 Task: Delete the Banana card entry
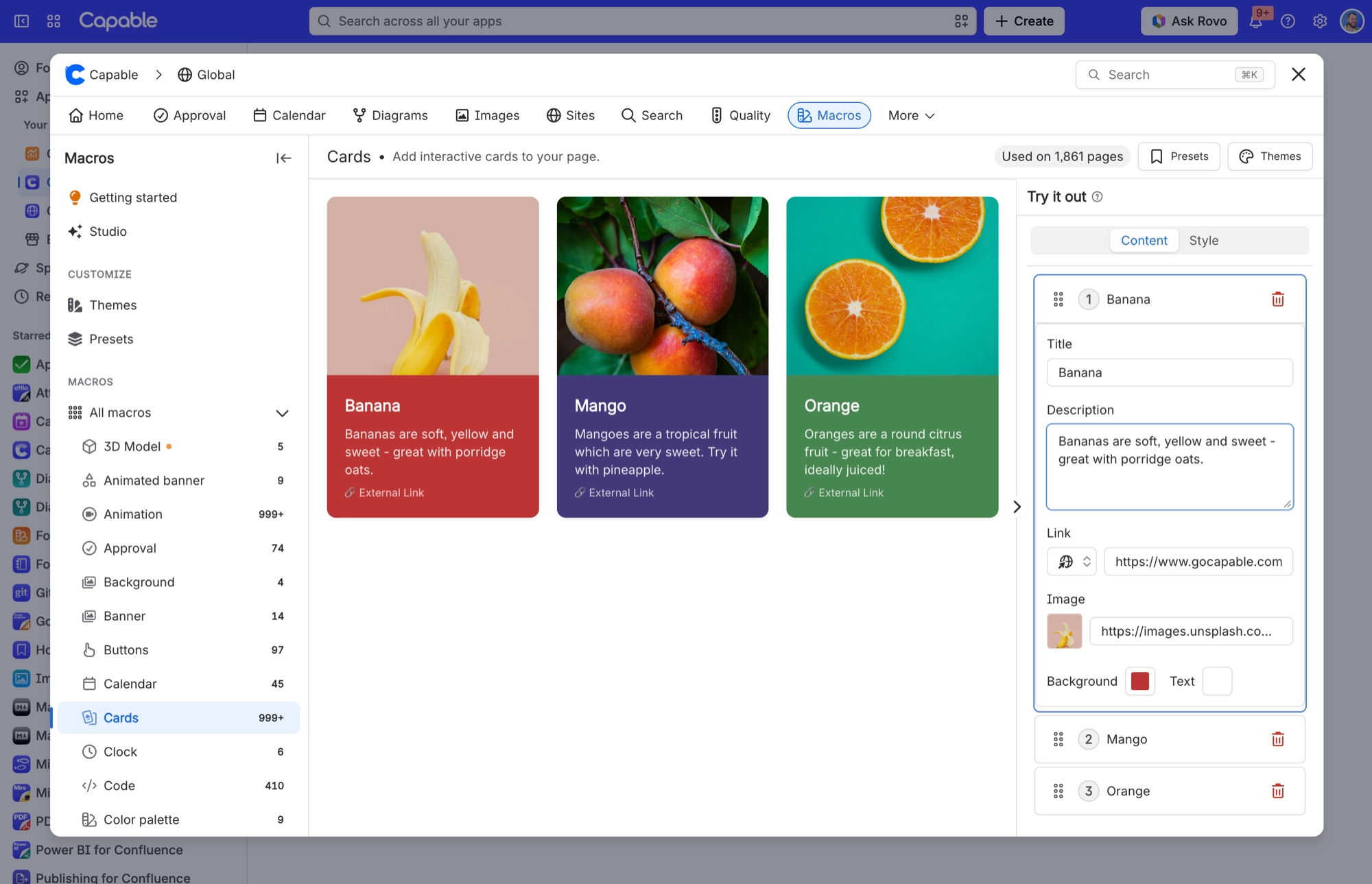1278,300
